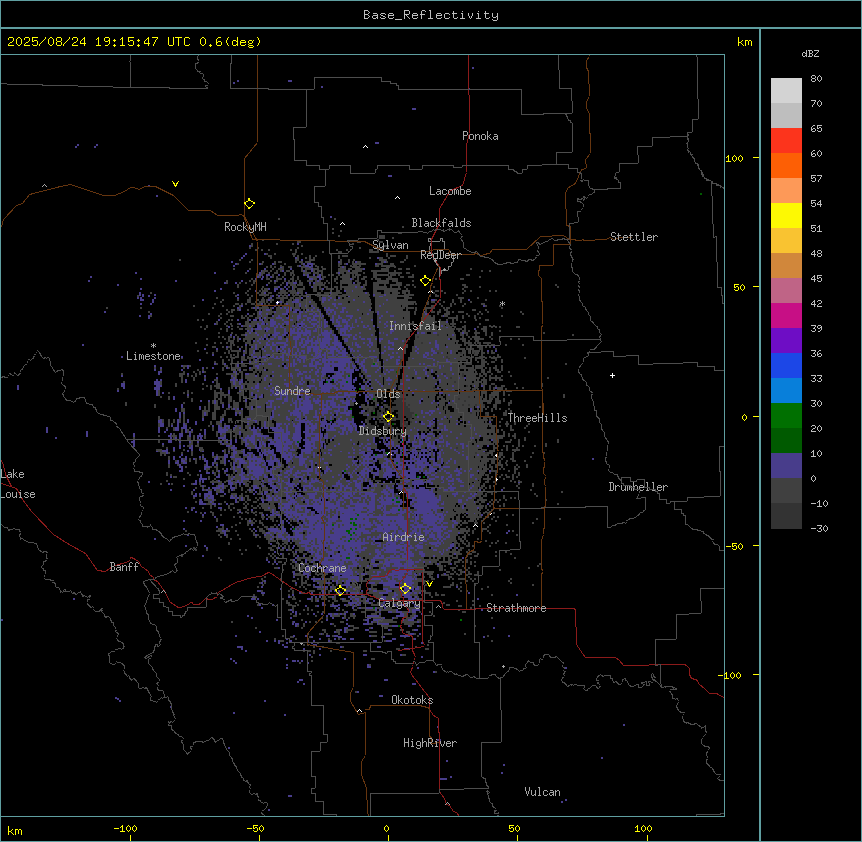Click the yellow diamond marker below Cochrane
Viewport: 862px width, 842px height.
(x=340, y=590)
